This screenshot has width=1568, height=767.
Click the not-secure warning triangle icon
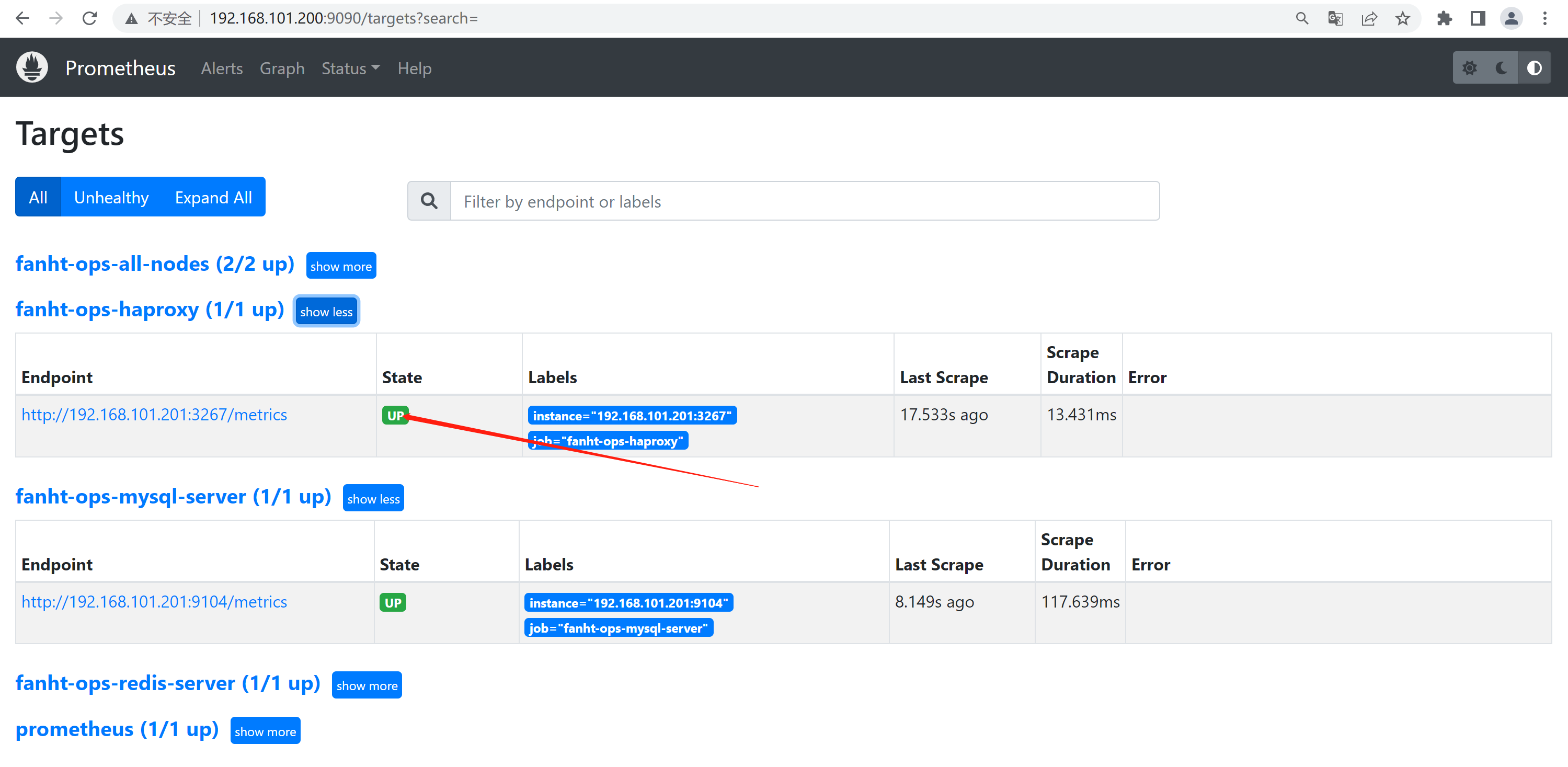click(x=131, y=19)
